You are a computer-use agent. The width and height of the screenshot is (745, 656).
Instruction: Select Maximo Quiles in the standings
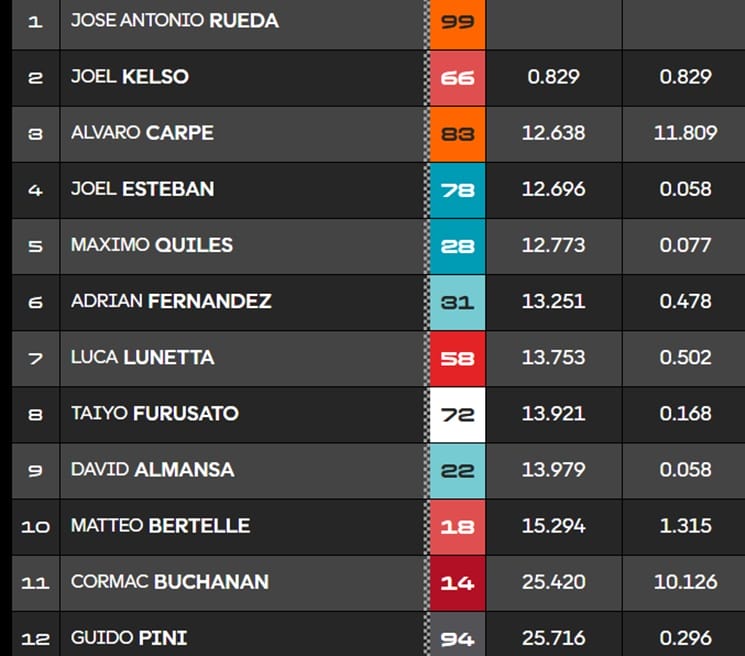[x=152, y=244]
